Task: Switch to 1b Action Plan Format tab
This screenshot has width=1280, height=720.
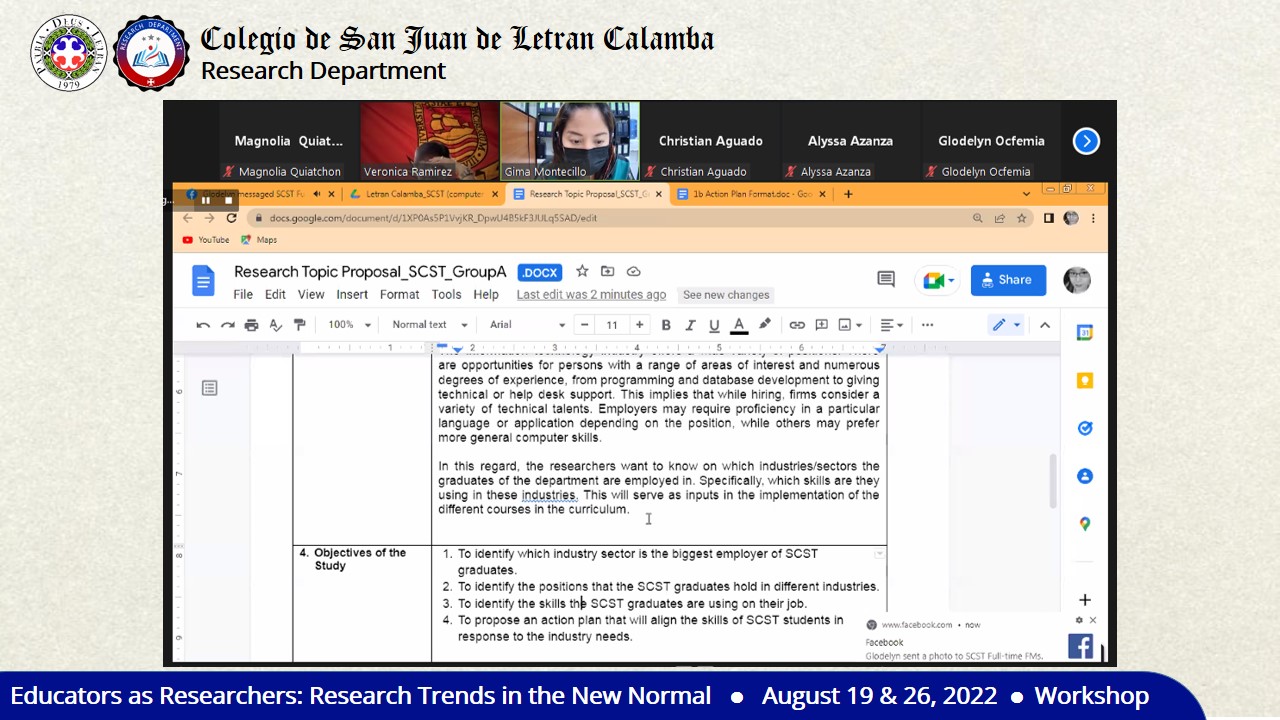Action: 745,194
